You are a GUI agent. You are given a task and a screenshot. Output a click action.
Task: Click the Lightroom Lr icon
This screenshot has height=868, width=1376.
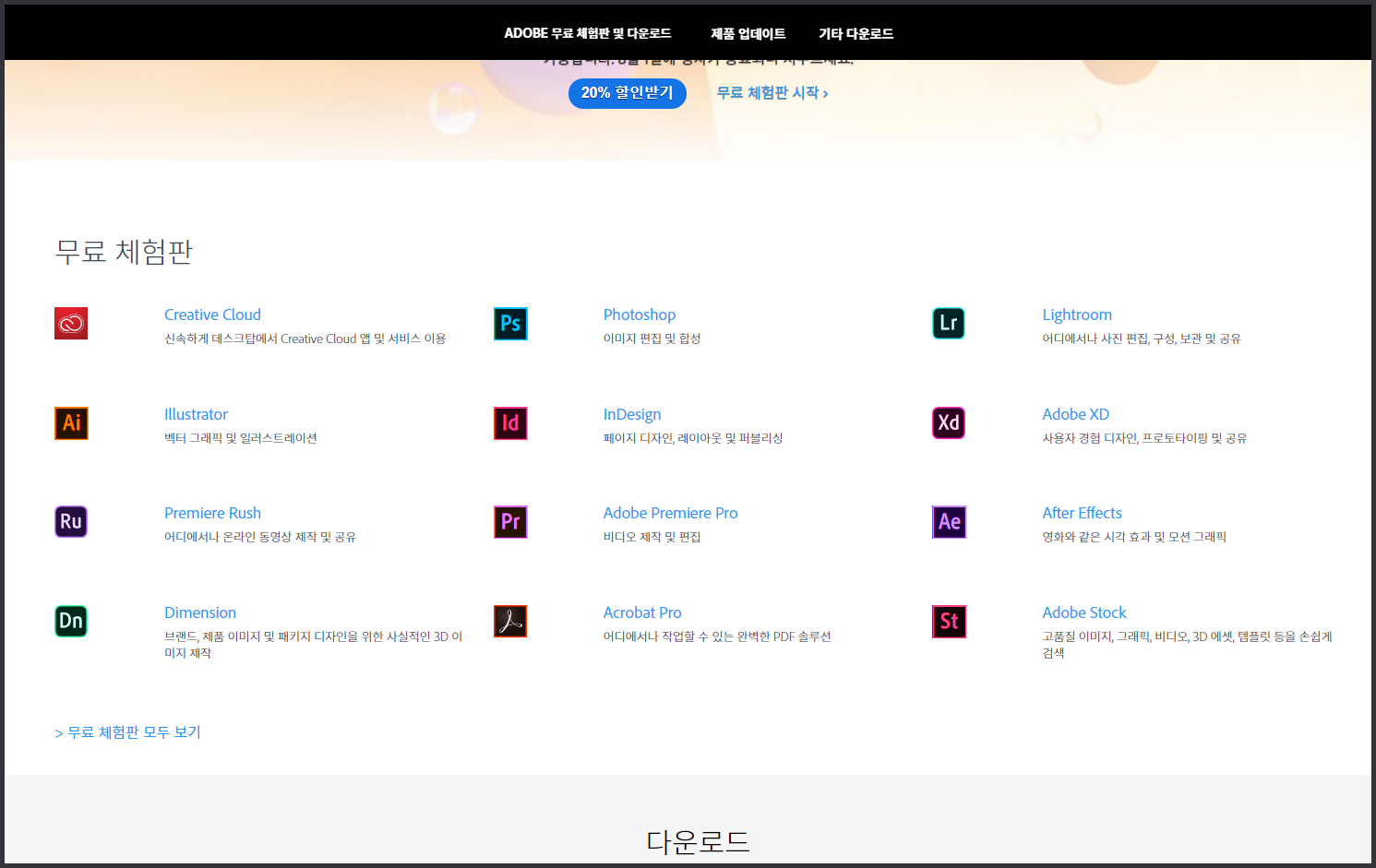pos(949,324)
